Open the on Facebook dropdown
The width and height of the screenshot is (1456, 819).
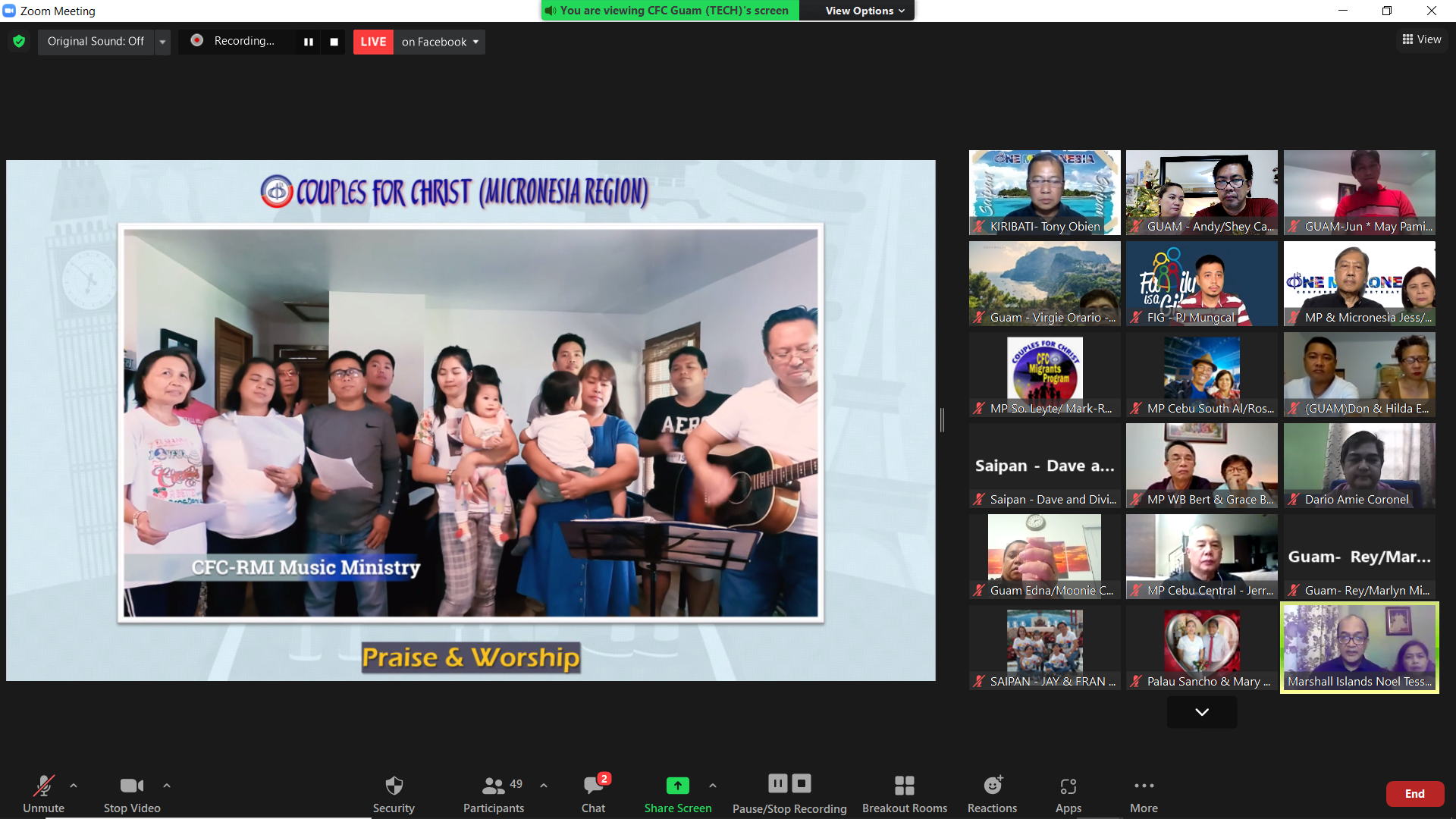440,42
